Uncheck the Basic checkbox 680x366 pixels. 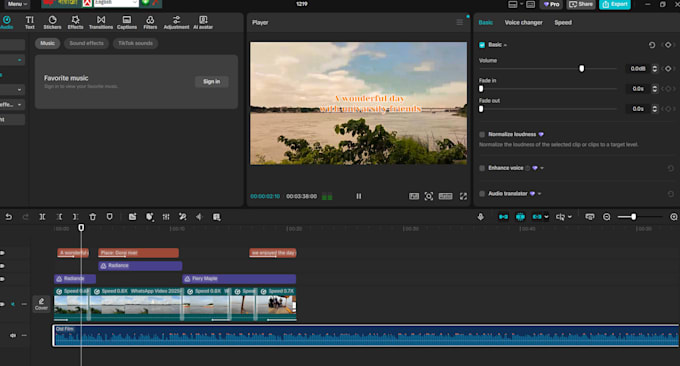click(x=482, y=45)
